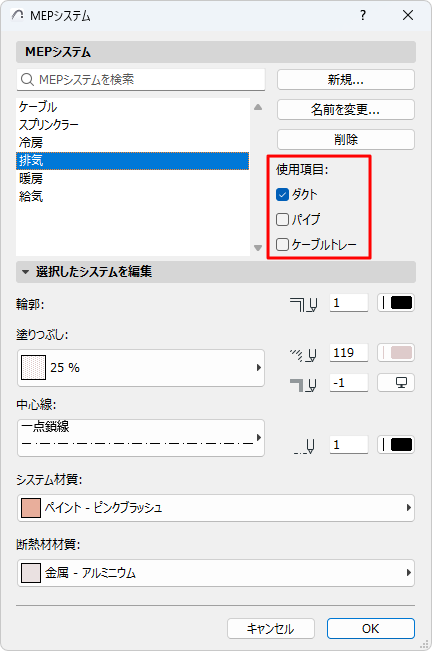Click the list scroll up arrow
The width and height of the screenshot is (432, 651).
tap(258, 107)
